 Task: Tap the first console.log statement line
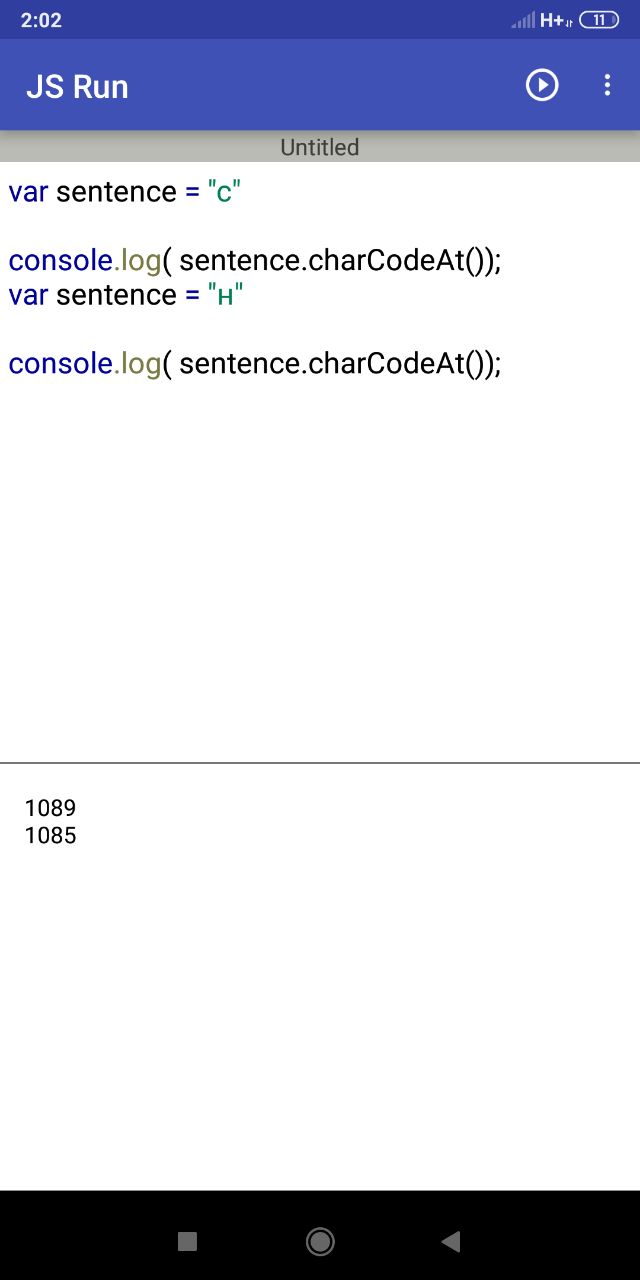click(254, 261)
